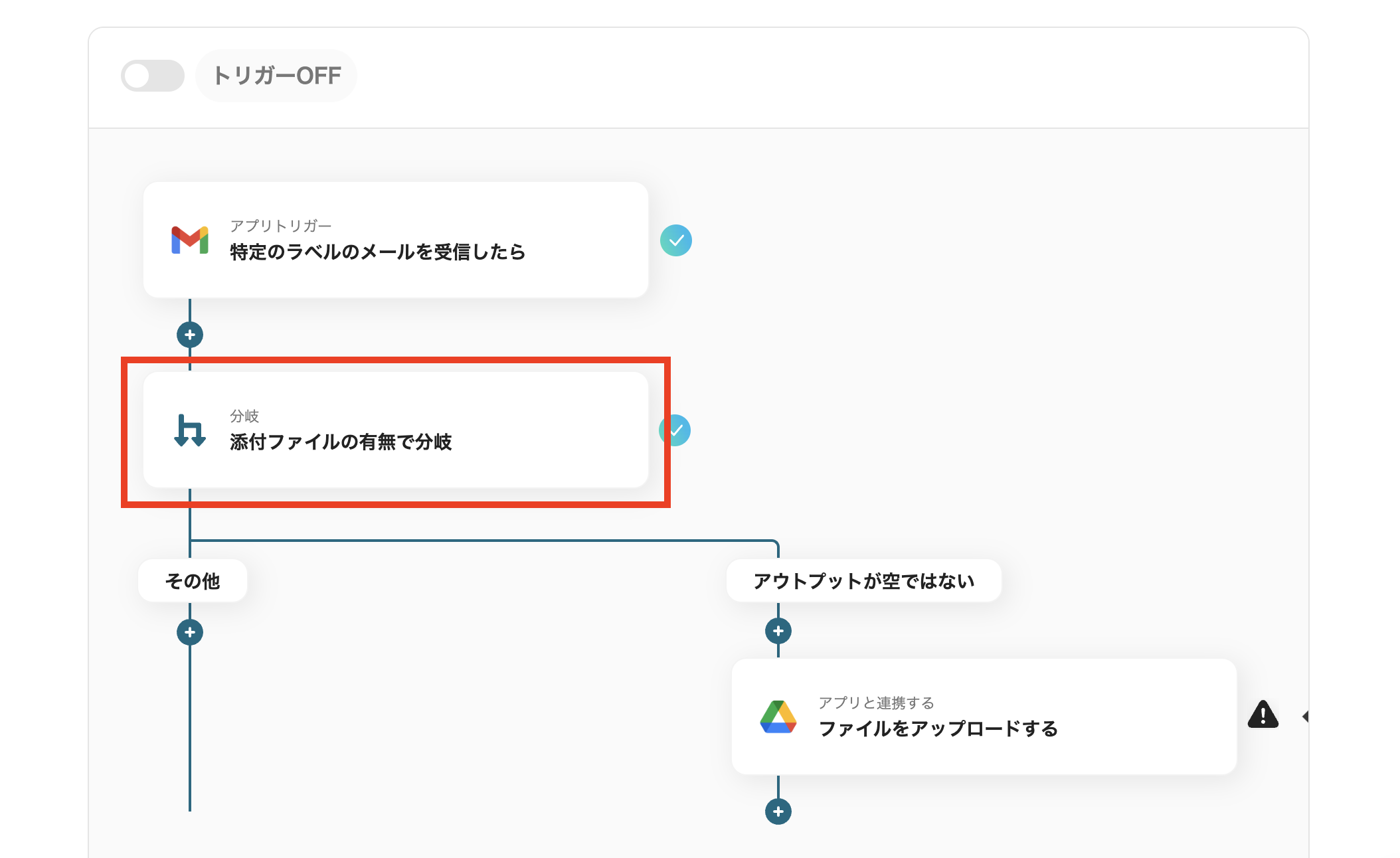Image resolution: width=1400 pixels, height=858 pixels.
Task: Click the checkmark badge beside the branch step
Action: click(x=677, y=430)
